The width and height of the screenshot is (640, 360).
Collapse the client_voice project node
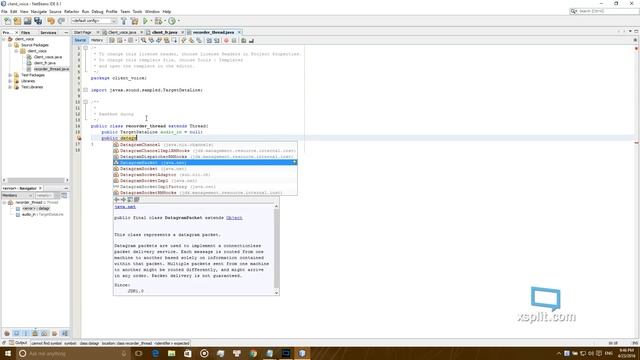[x=4, y=39]
